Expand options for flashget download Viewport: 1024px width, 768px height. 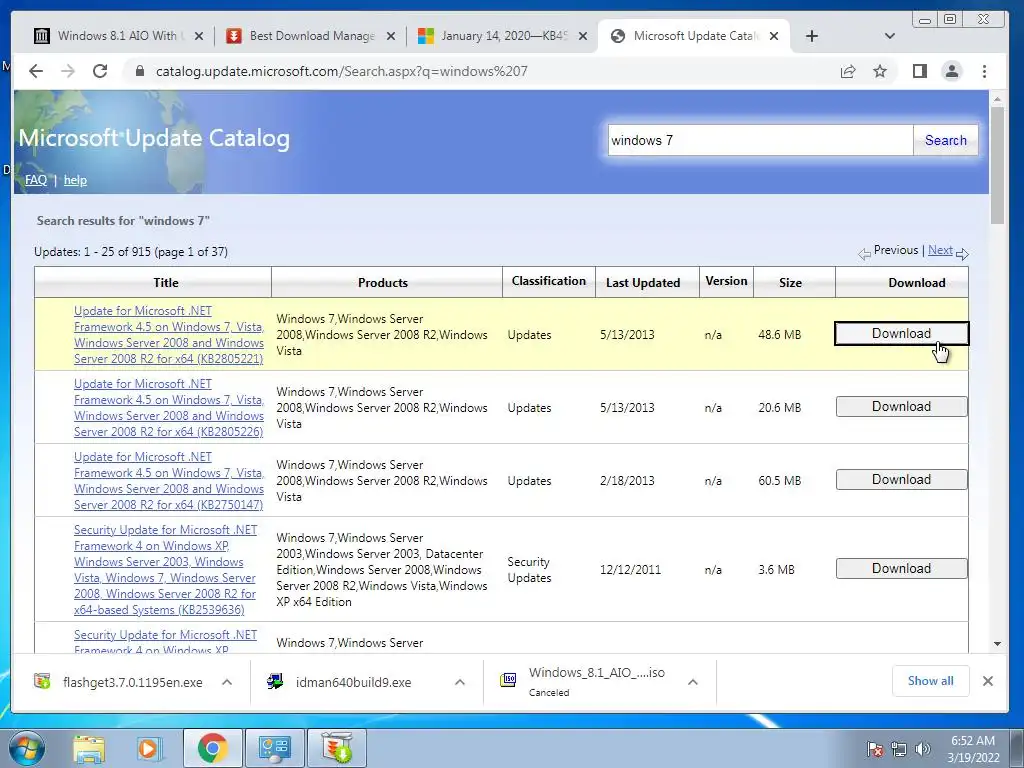tap(227, 682)
